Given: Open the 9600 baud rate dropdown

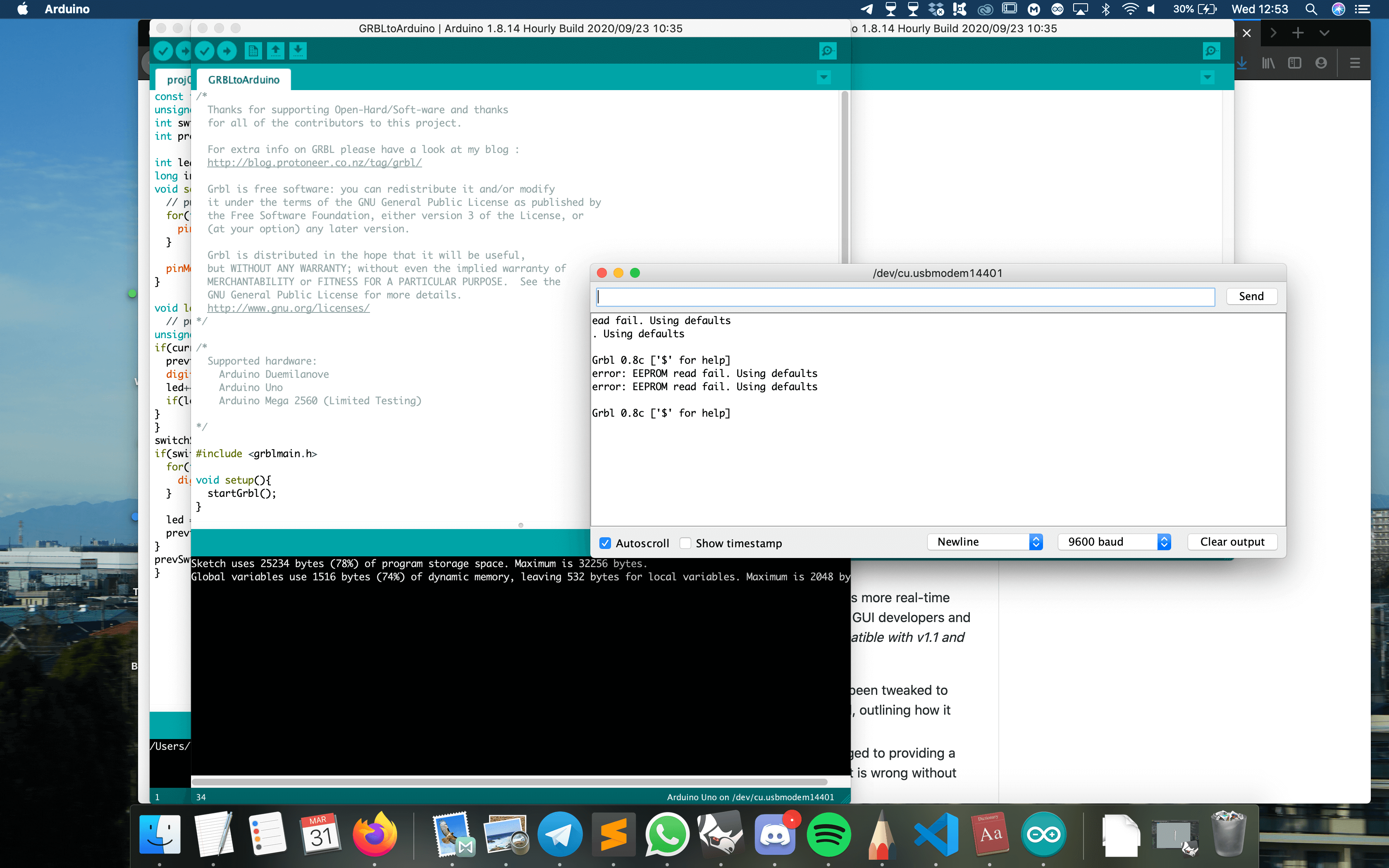Looking at the screenshot, I should pos(1114,542).
